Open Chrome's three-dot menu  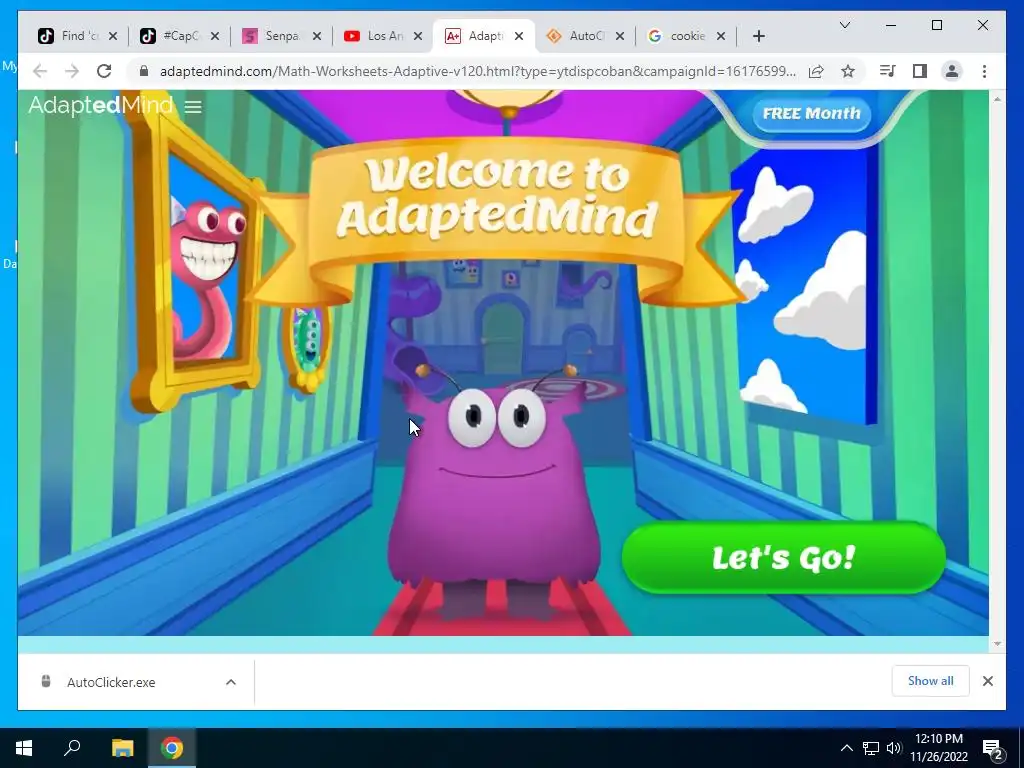point(984,71)
